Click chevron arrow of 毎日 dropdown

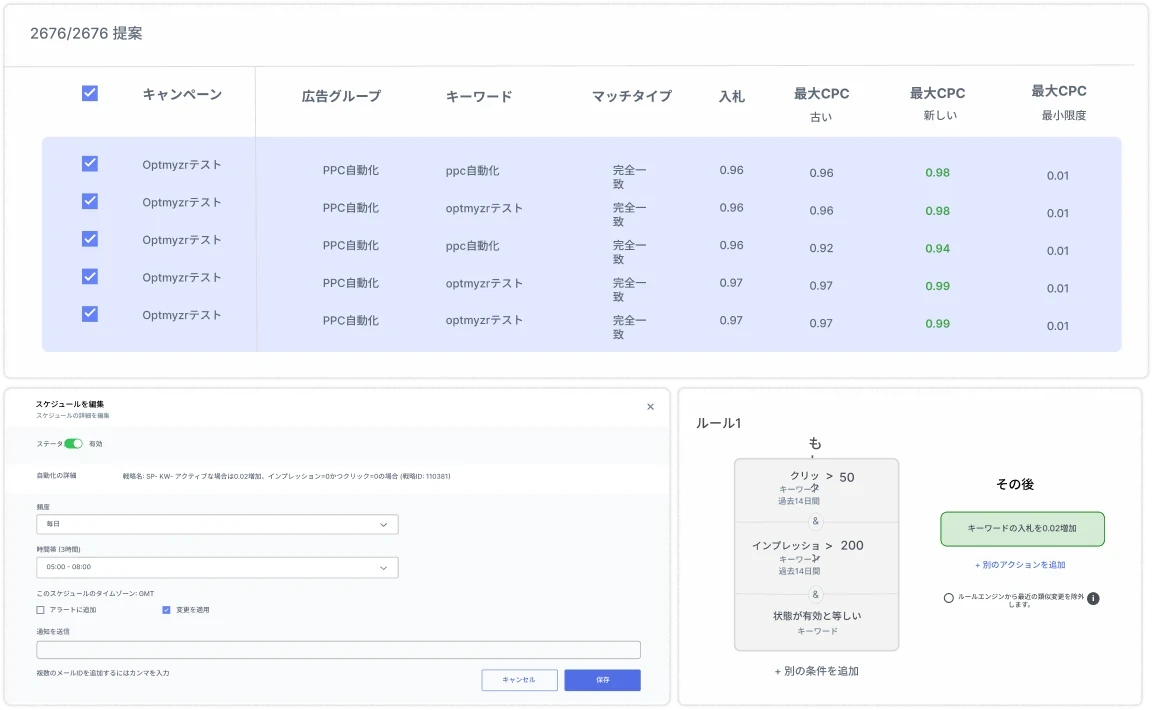coord(383,525)
